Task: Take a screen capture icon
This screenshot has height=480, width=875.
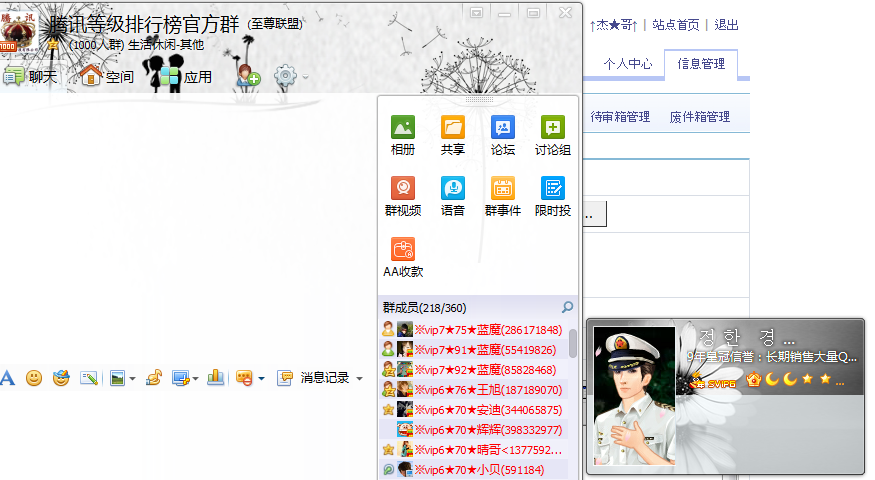Action: pyautogui.click(x=181, y=378)
